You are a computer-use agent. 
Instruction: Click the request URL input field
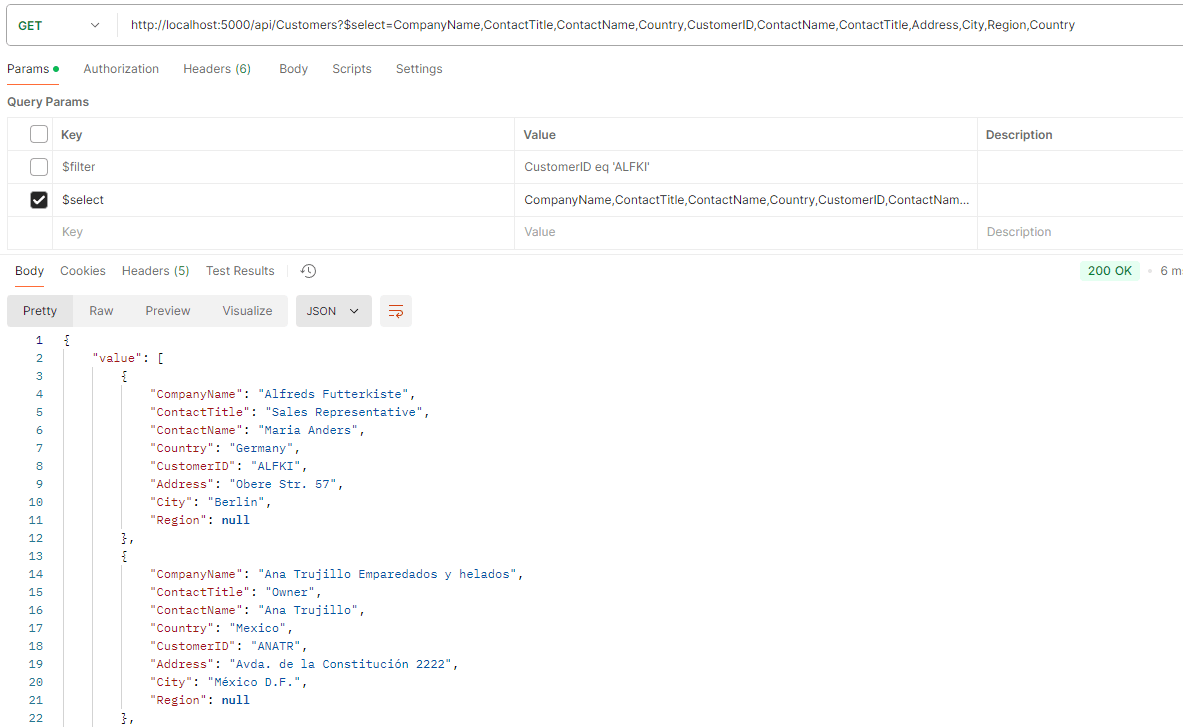640,25
